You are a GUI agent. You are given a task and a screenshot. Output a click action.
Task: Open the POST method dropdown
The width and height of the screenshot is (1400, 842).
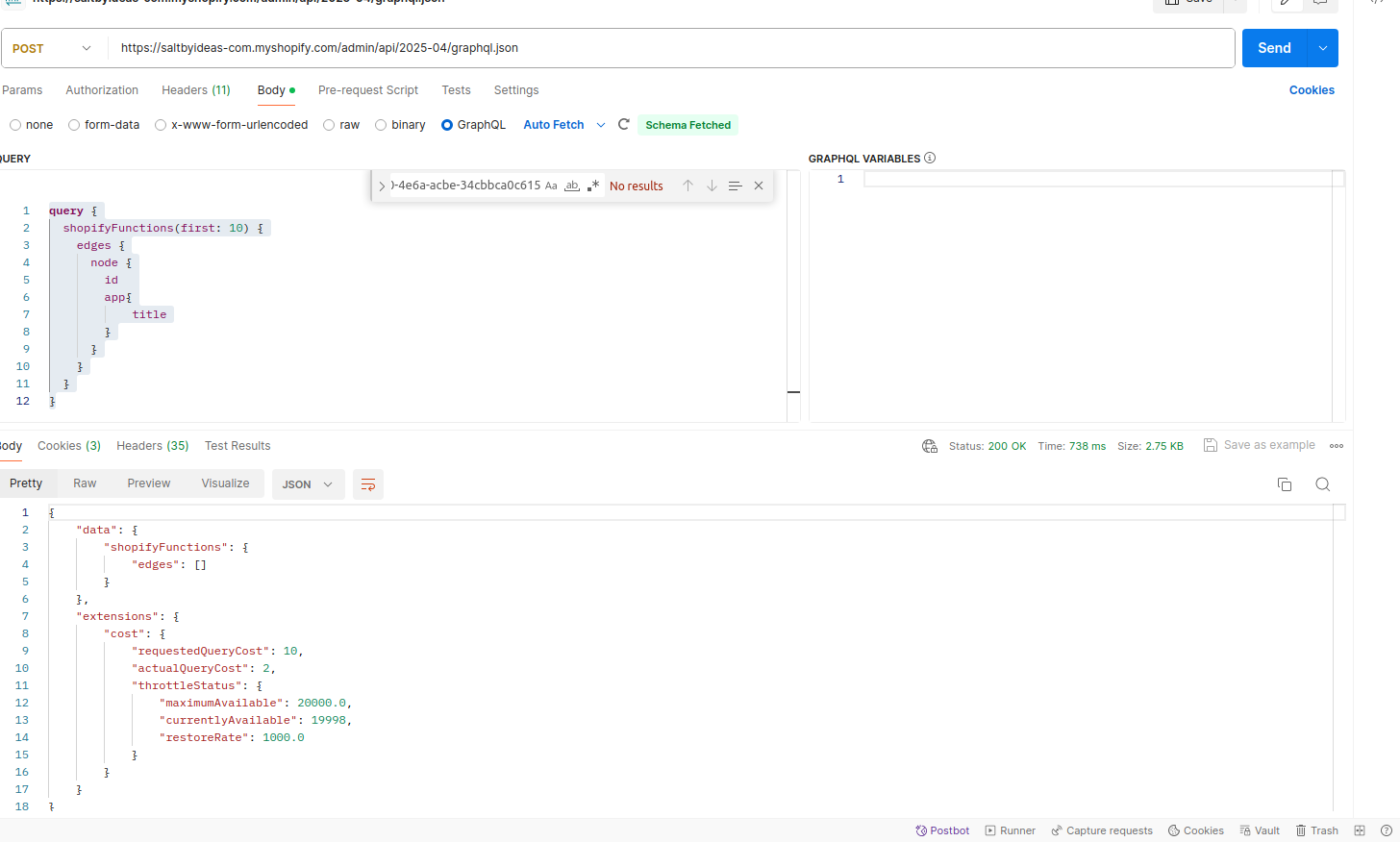pyautogui.click(x=53, y=48)
